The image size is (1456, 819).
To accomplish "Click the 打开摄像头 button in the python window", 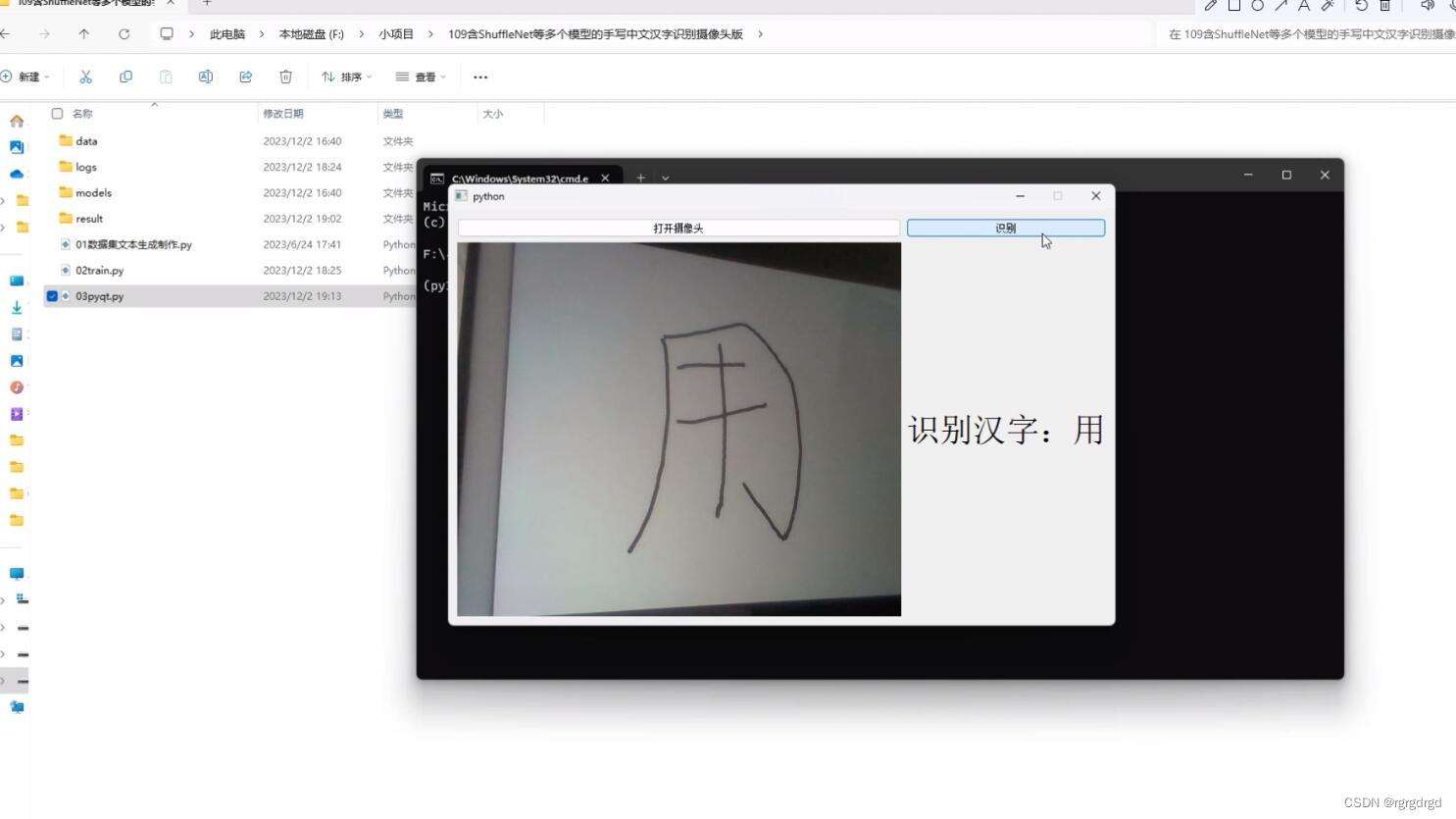I will [678, 227].
